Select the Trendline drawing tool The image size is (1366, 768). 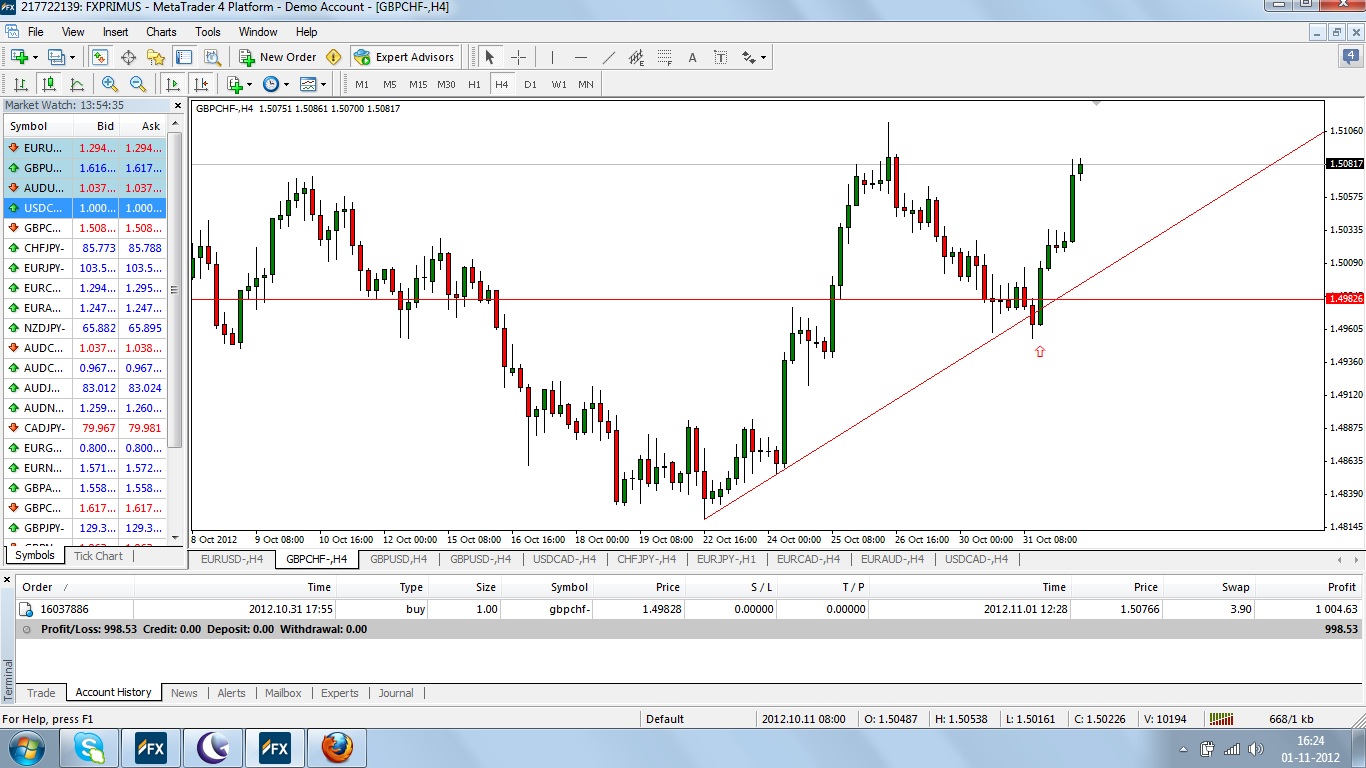608,57
